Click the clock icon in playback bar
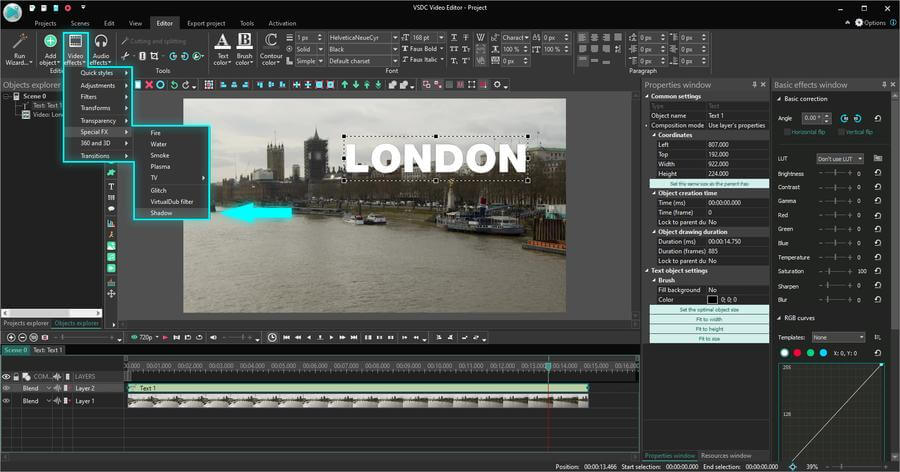The width and height of the screenshot is (900, 472). tap(272, 338)
